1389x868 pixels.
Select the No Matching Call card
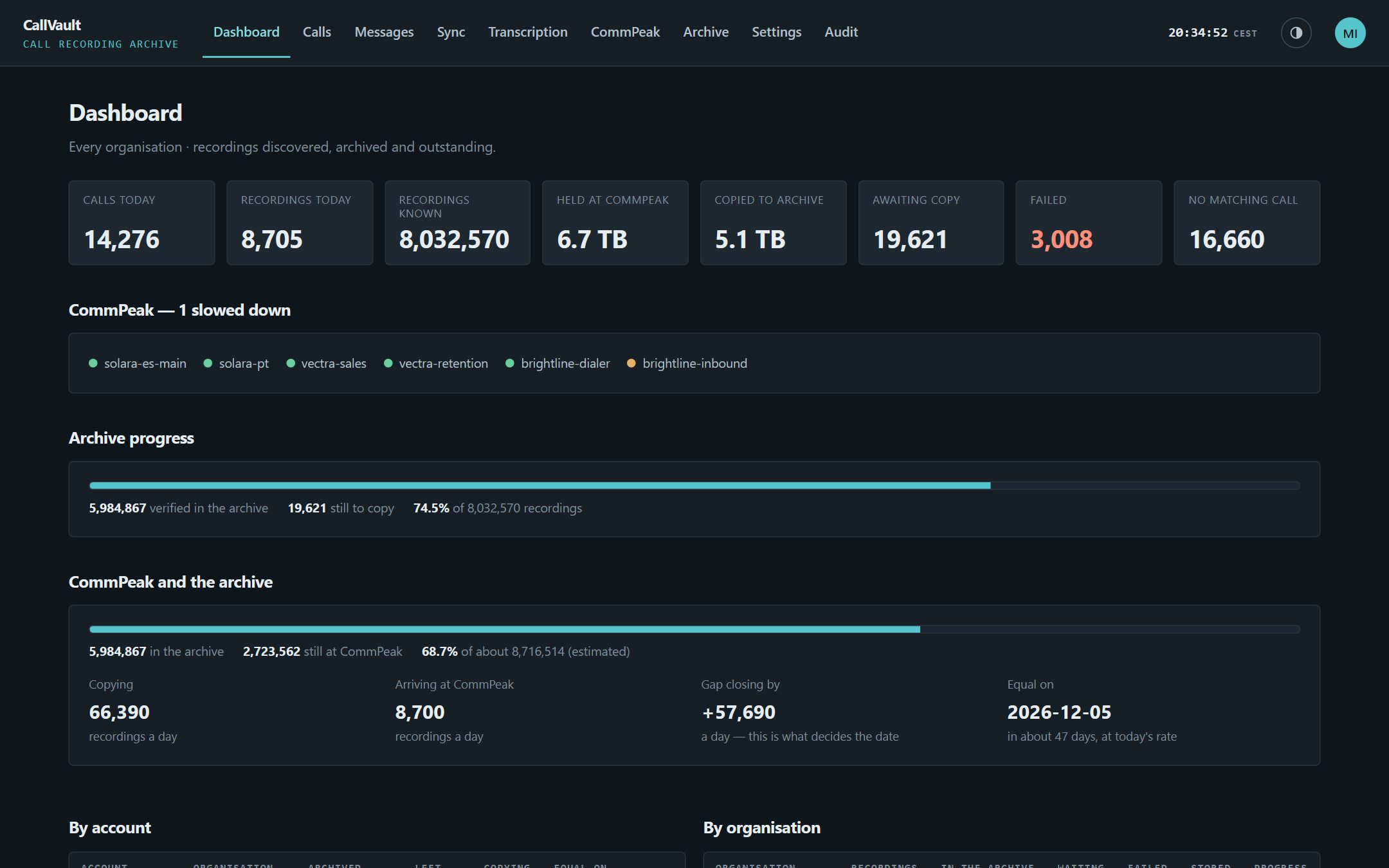click(1247, 222)
